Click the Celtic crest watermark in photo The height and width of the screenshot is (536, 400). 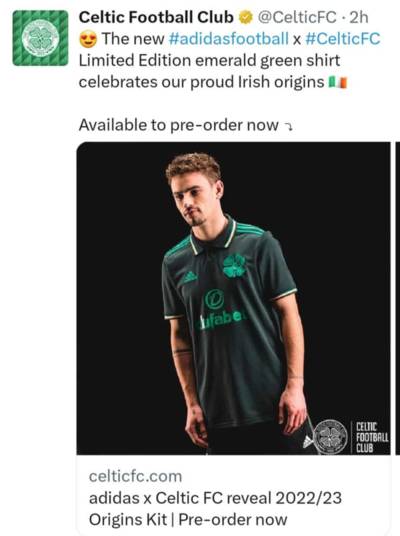point(330,436)
